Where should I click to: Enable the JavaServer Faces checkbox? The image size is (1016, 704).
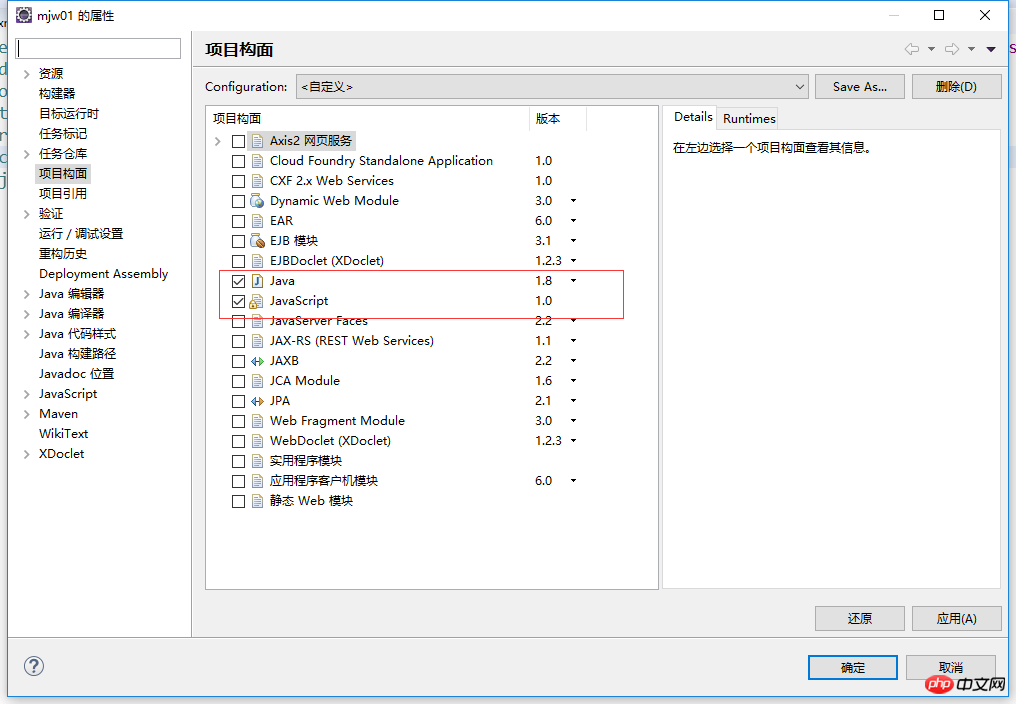pyautogui.click(x=238, y=322)
